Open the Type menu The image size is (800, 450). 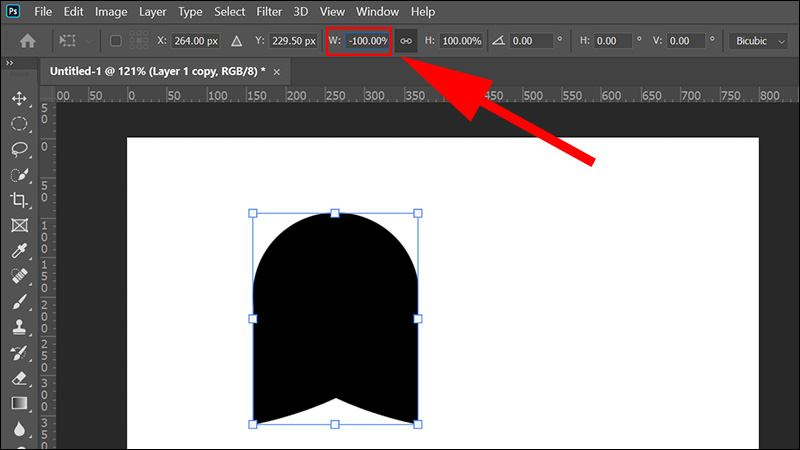point(190,11)
